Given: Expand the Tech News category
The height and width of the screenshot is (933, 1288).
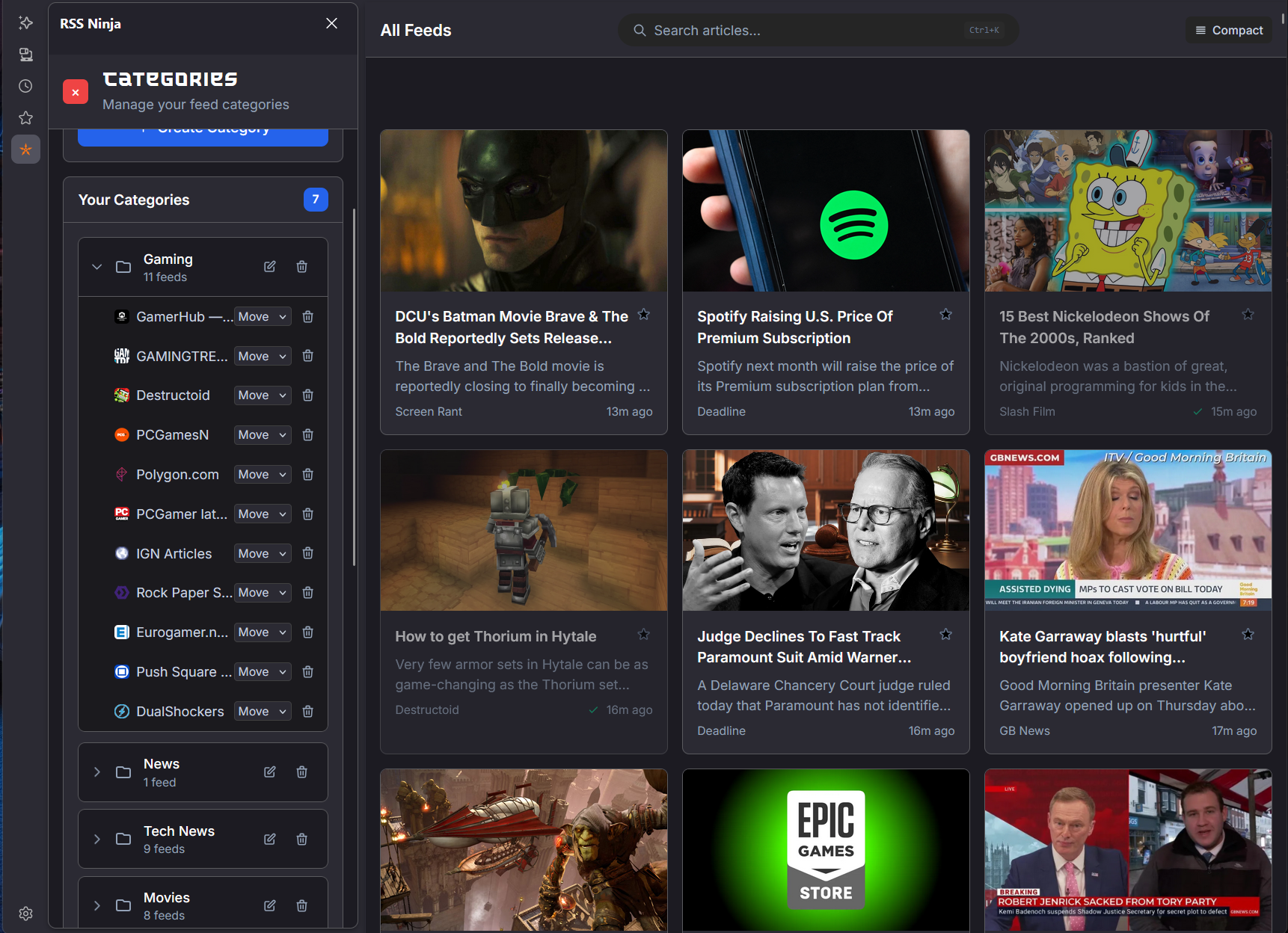Looking at the screenshot, I should click(96, 839).
